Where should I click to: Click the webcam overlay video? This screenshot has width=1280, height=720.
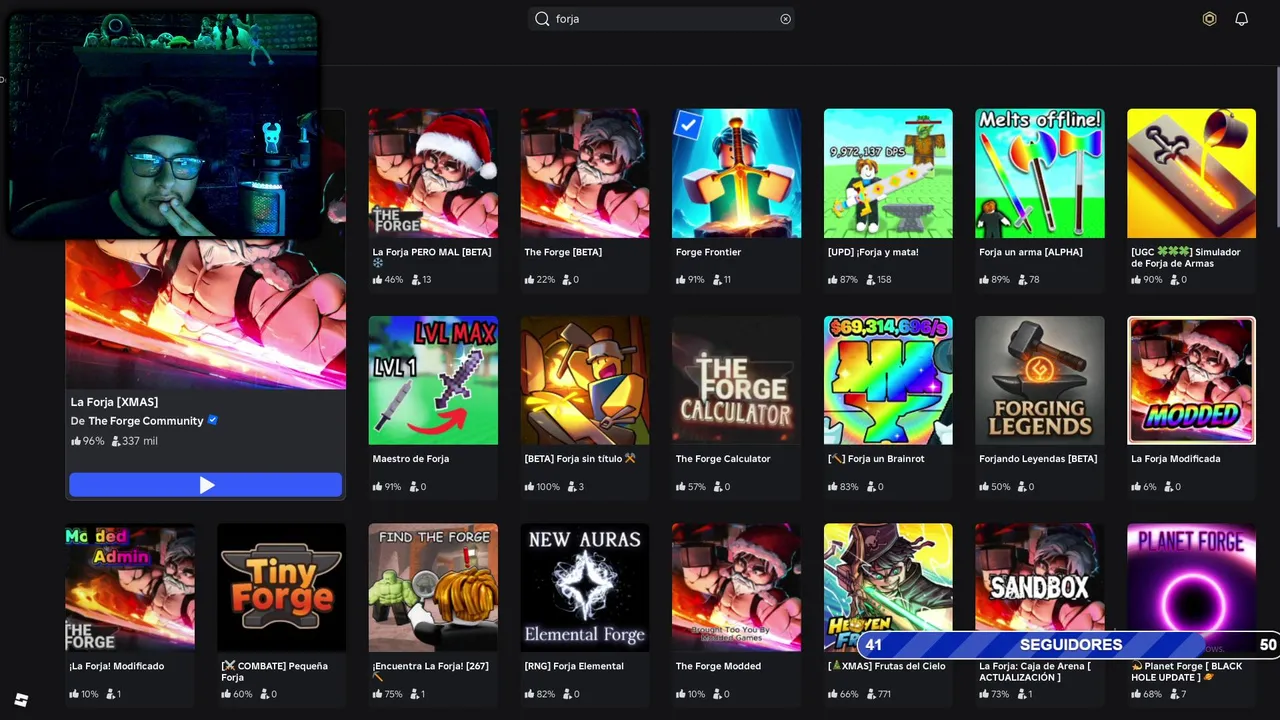[x=164, y=126]
